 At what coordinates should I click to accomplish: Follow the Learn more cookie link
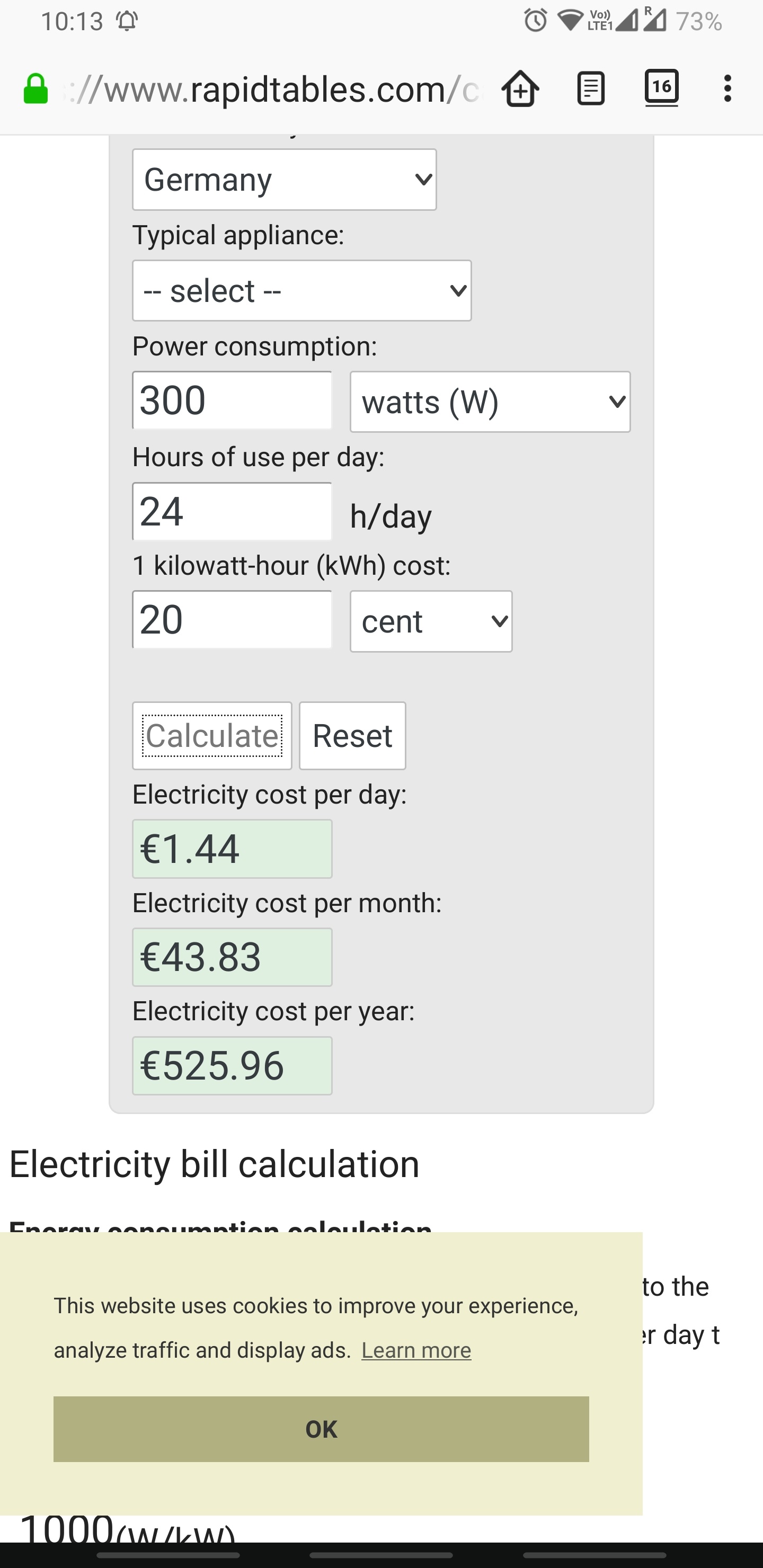click(x=416, y=1350)
